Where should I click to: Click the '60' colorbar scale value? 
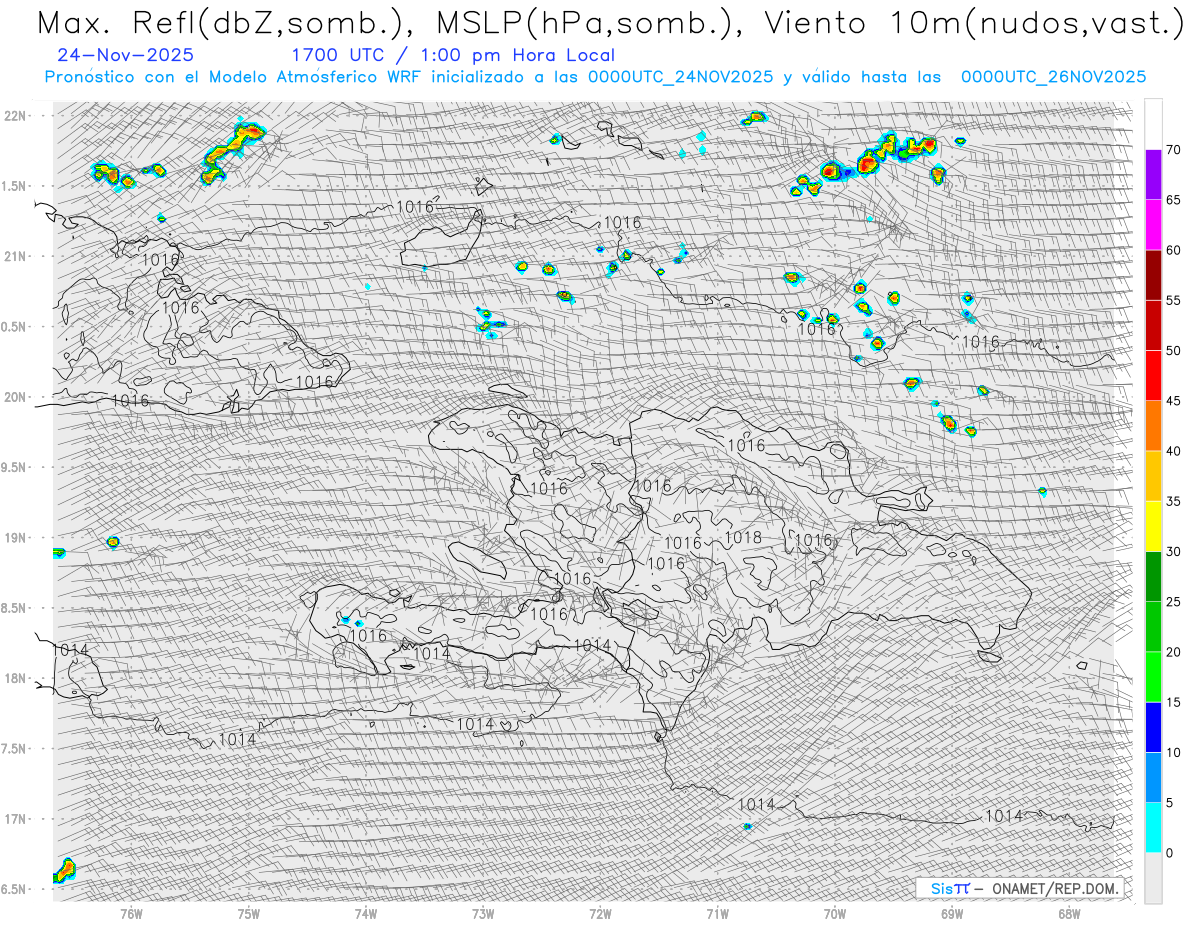pyautogui.click(x=1173, y=250)
